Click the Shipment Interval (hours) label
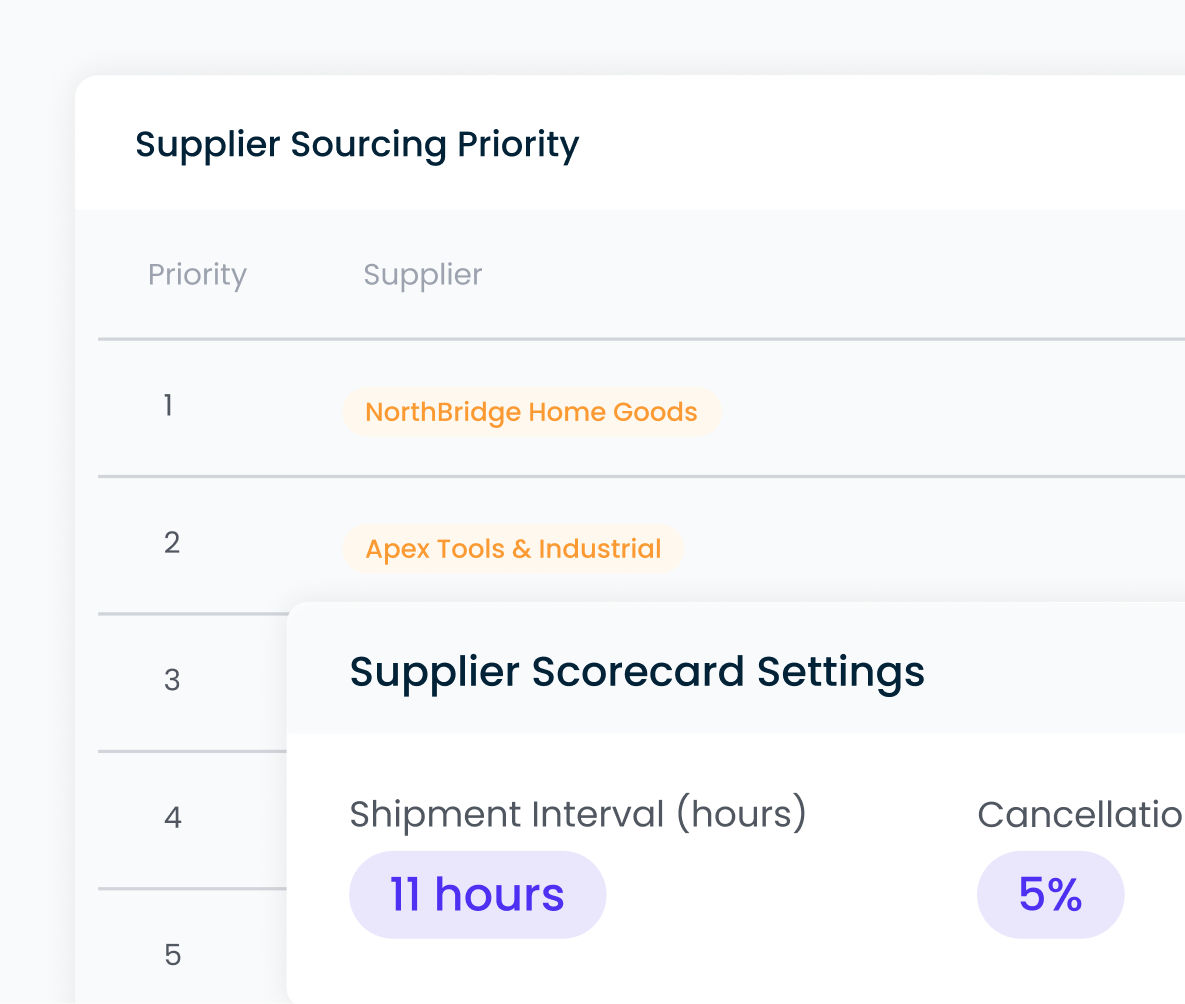1185x1004 pixels. [x=577, y=814]
